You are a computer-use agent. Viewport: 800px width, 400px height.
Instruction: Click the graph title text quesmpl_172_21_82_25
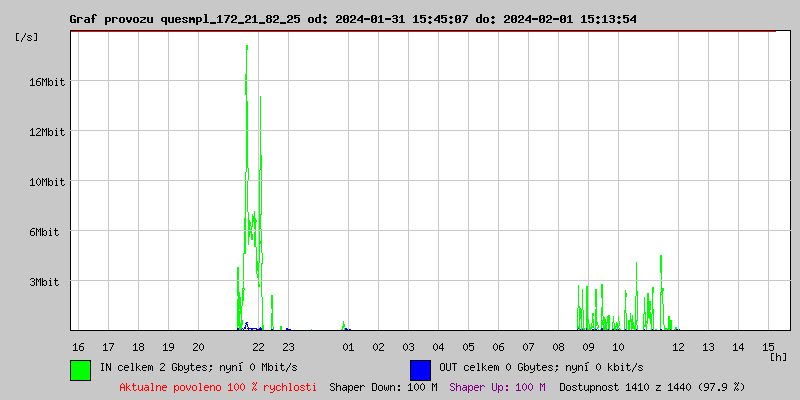point(232,19)
